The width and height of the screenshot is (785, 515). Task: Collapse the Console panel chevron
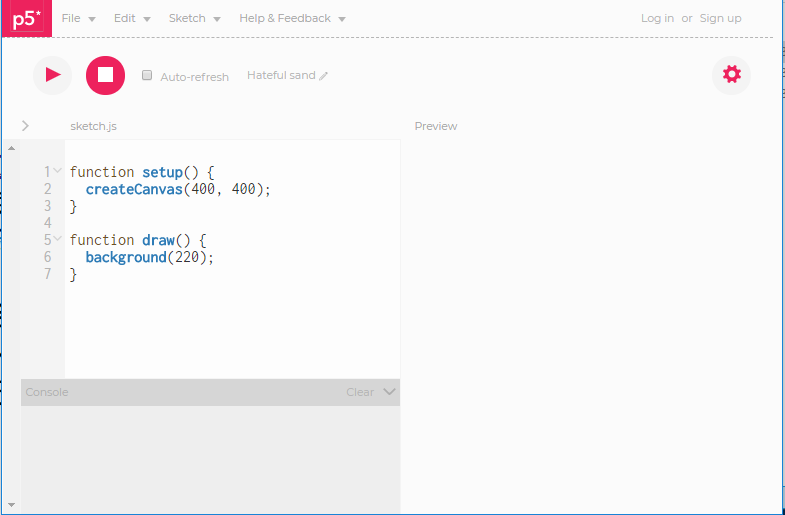pyautogui.click(x=389, y=392)
